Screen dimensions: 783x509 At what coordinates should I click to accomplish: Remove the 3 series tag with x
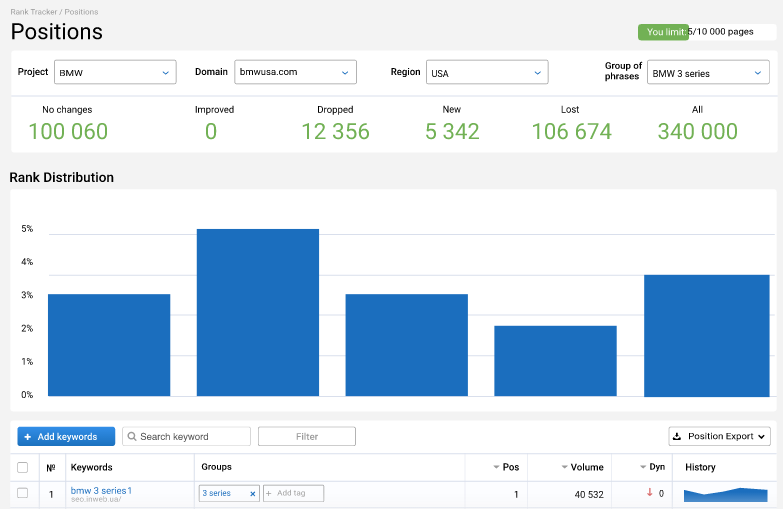click(253, 494)
